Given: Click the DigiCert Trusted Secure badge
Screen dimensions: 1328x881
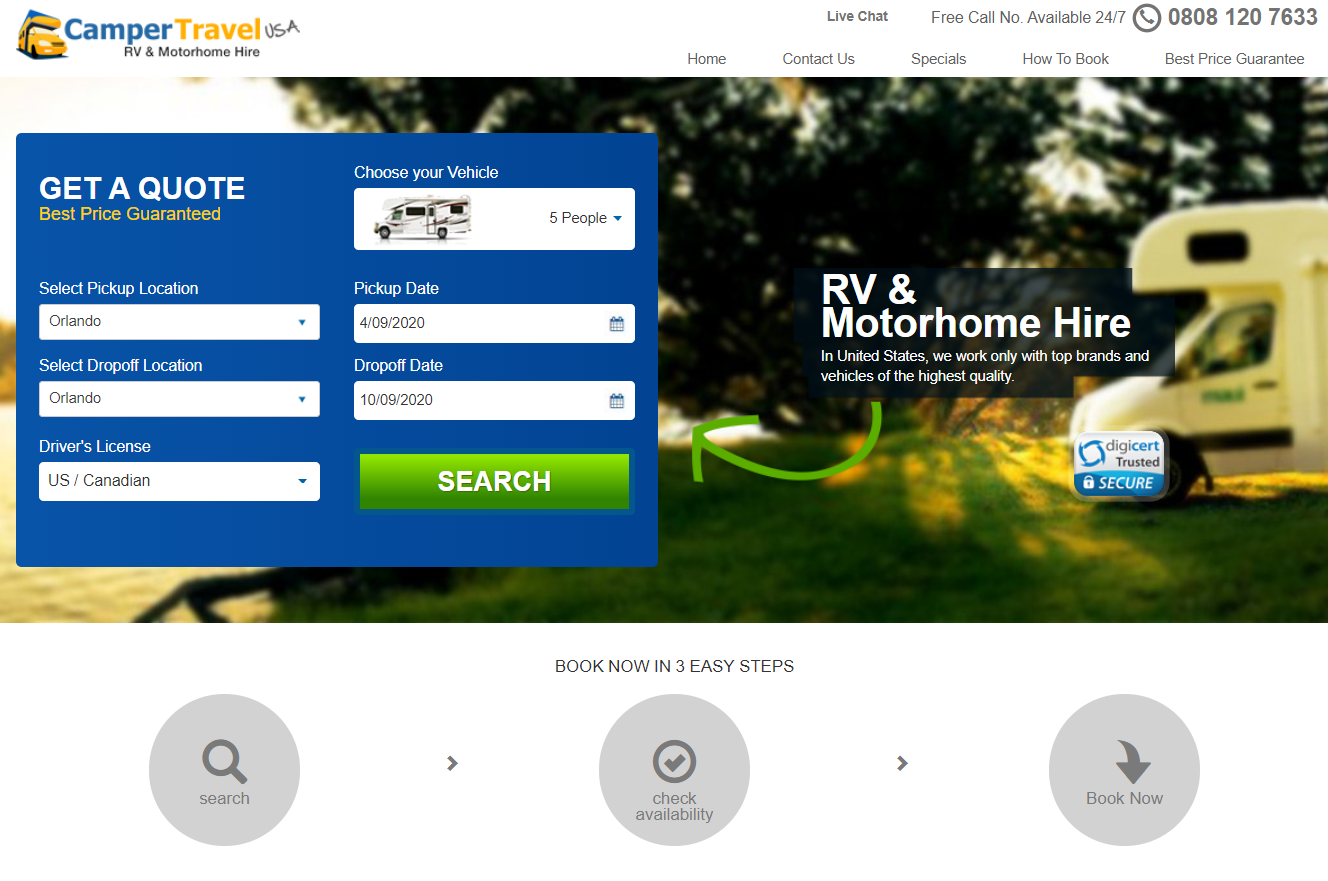Looking at the screenshot, I should click(x=1118, y=465).
